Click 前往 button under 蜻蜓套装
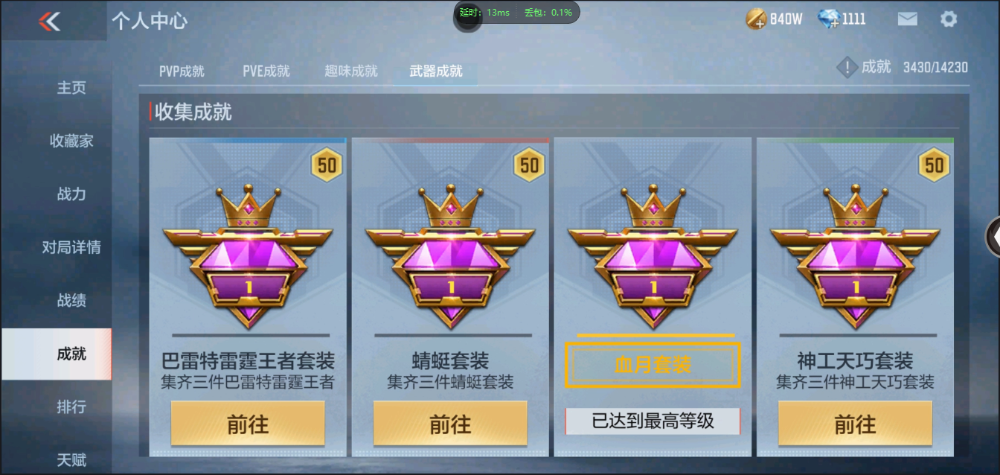 point(450,423)
